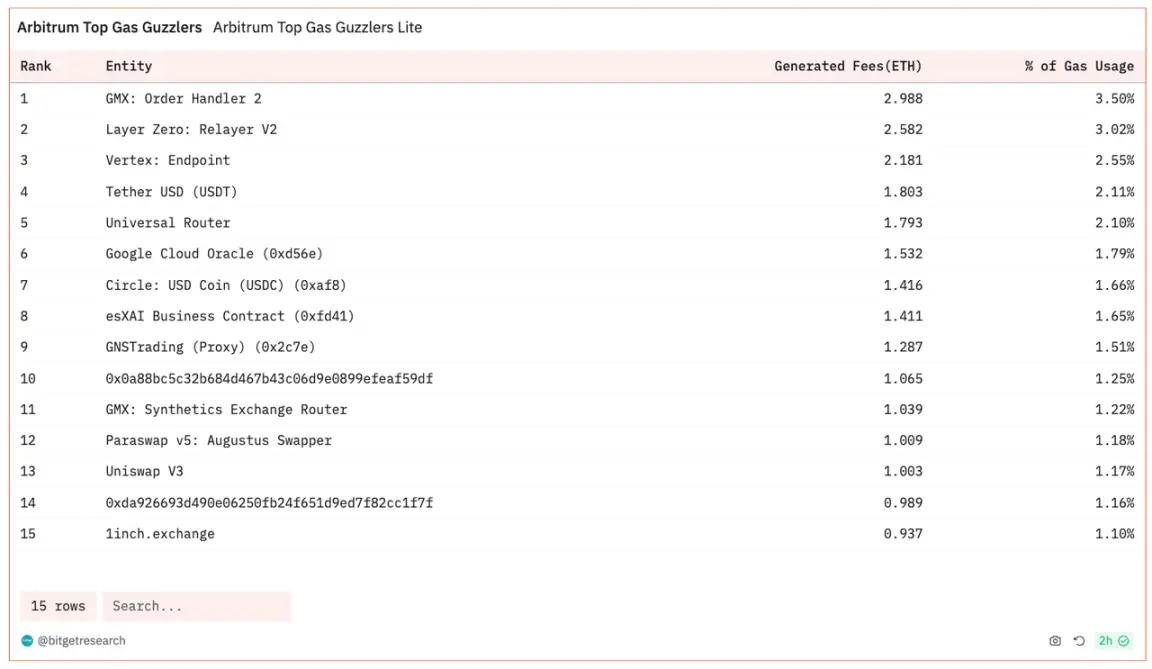Click the fee value 2.582
Image resolution: width=1152 pixels, height=669 pixels.
(903, 129)
